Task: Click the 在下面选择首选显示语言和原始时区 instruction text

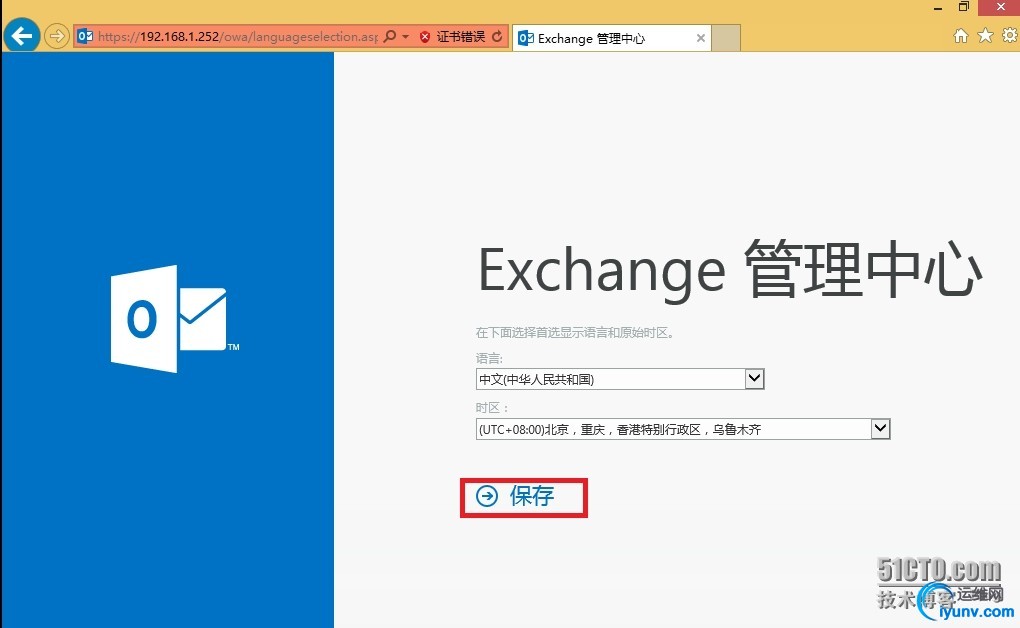Action: pos(576,333)
